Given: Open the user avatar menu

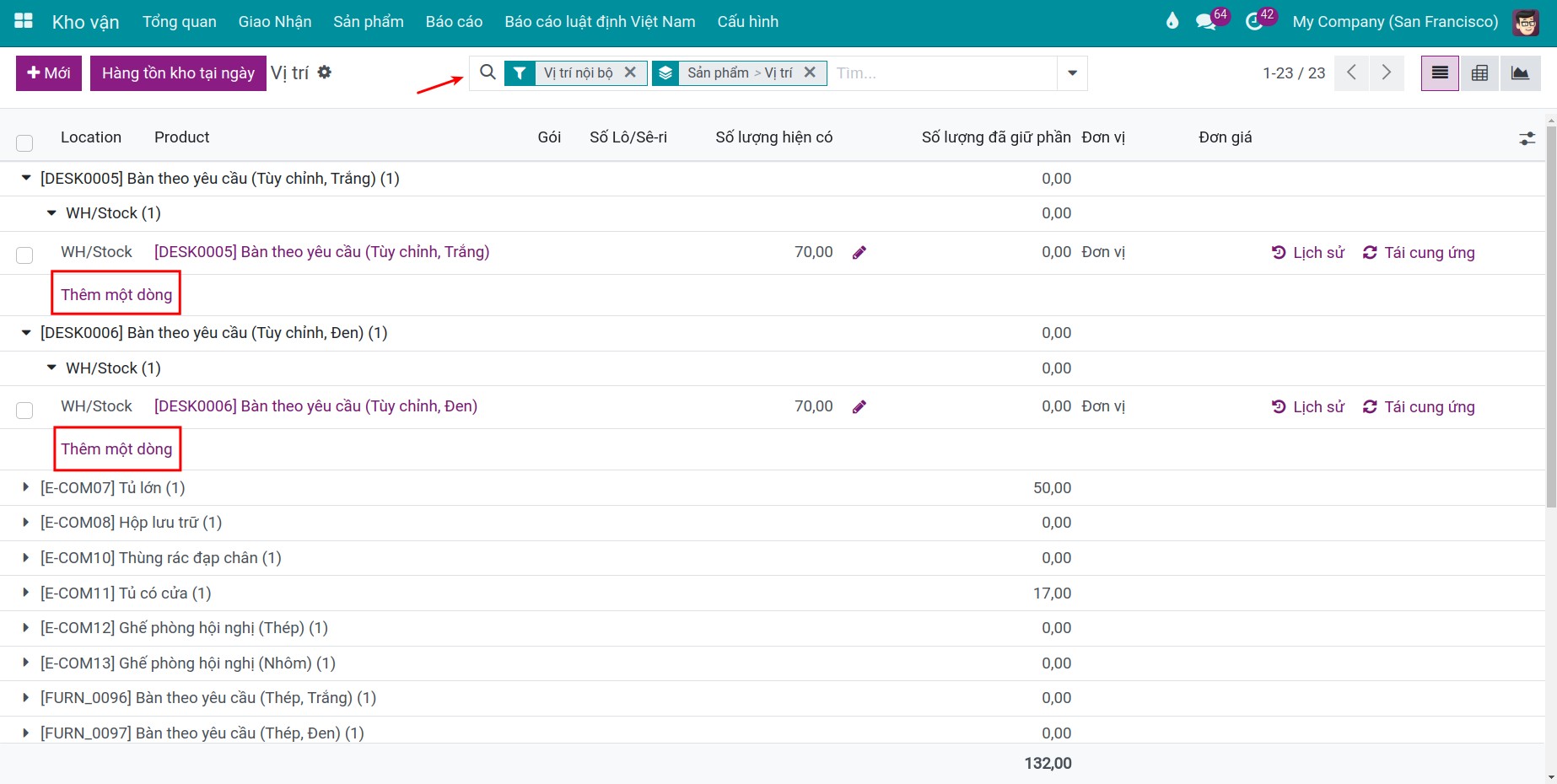Looking at the screenshot, I should [1526, 22].
